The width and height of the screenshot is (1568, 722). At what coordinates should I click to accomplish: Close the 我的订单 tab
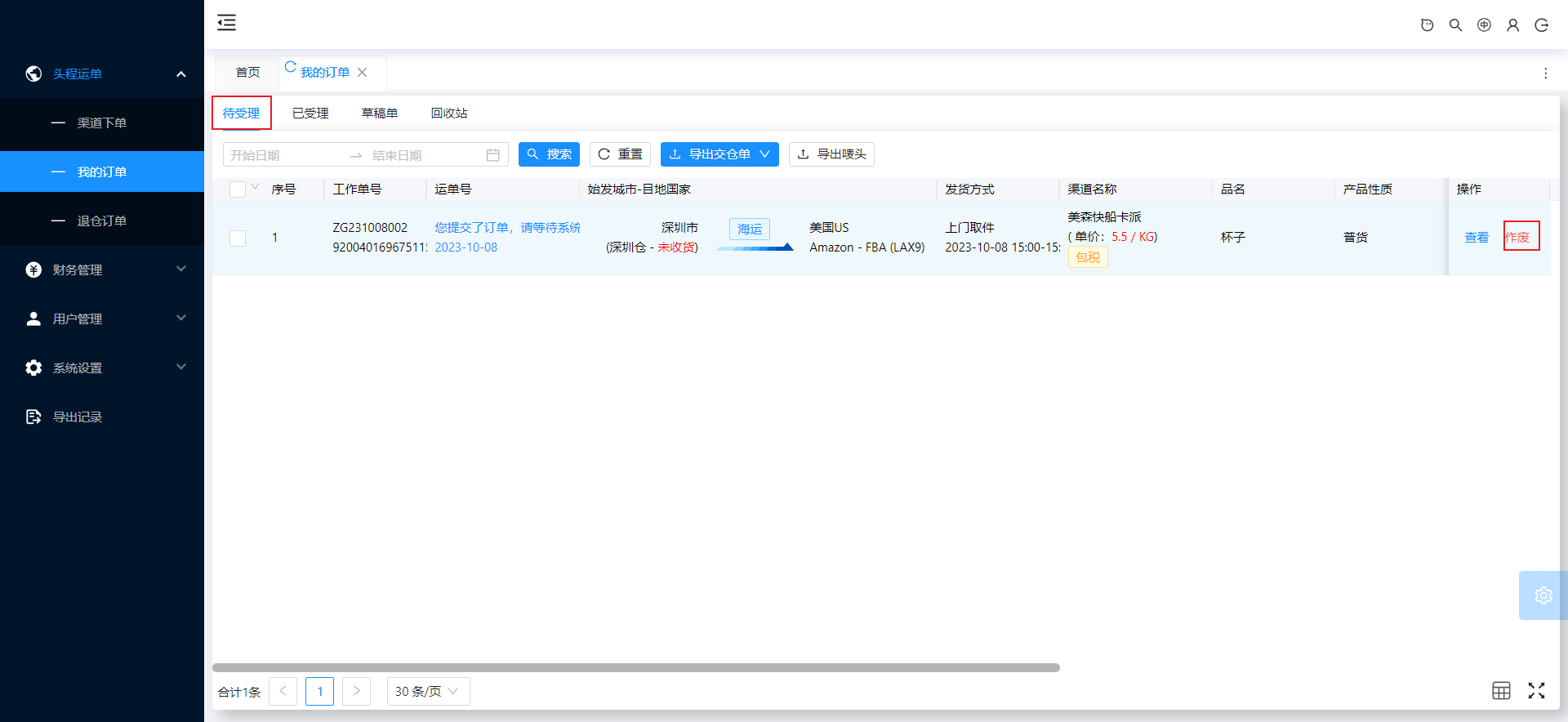[363, 73]
